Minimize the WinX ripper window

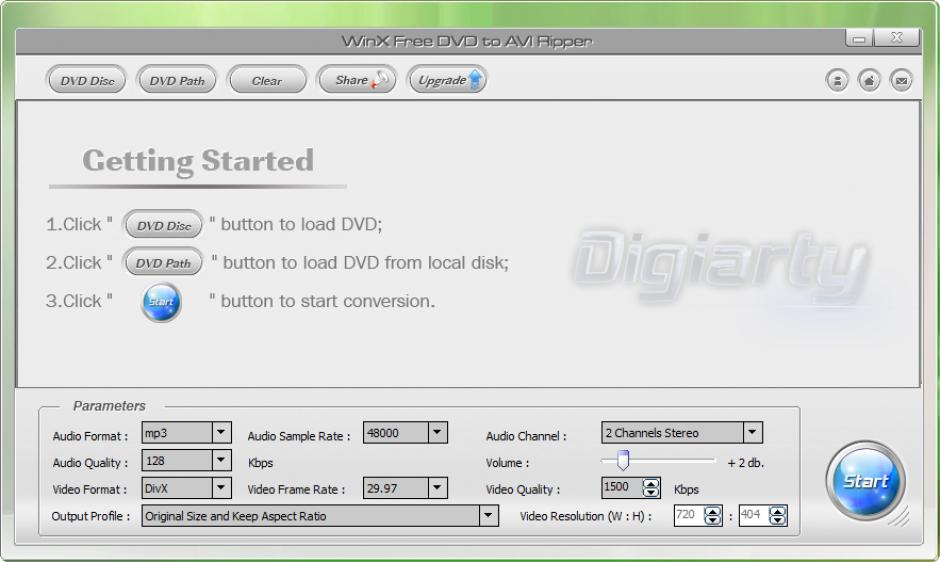[x=859, y=38]
